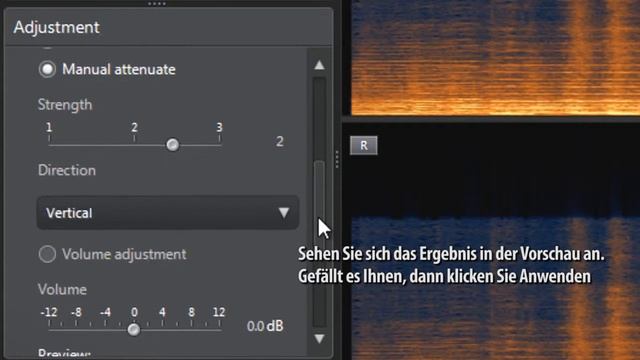Image resolution: width=640 pixels, height=360 pixels.
Task: Select the Manual attenuate radio button
Action: [x=47, y=69]
